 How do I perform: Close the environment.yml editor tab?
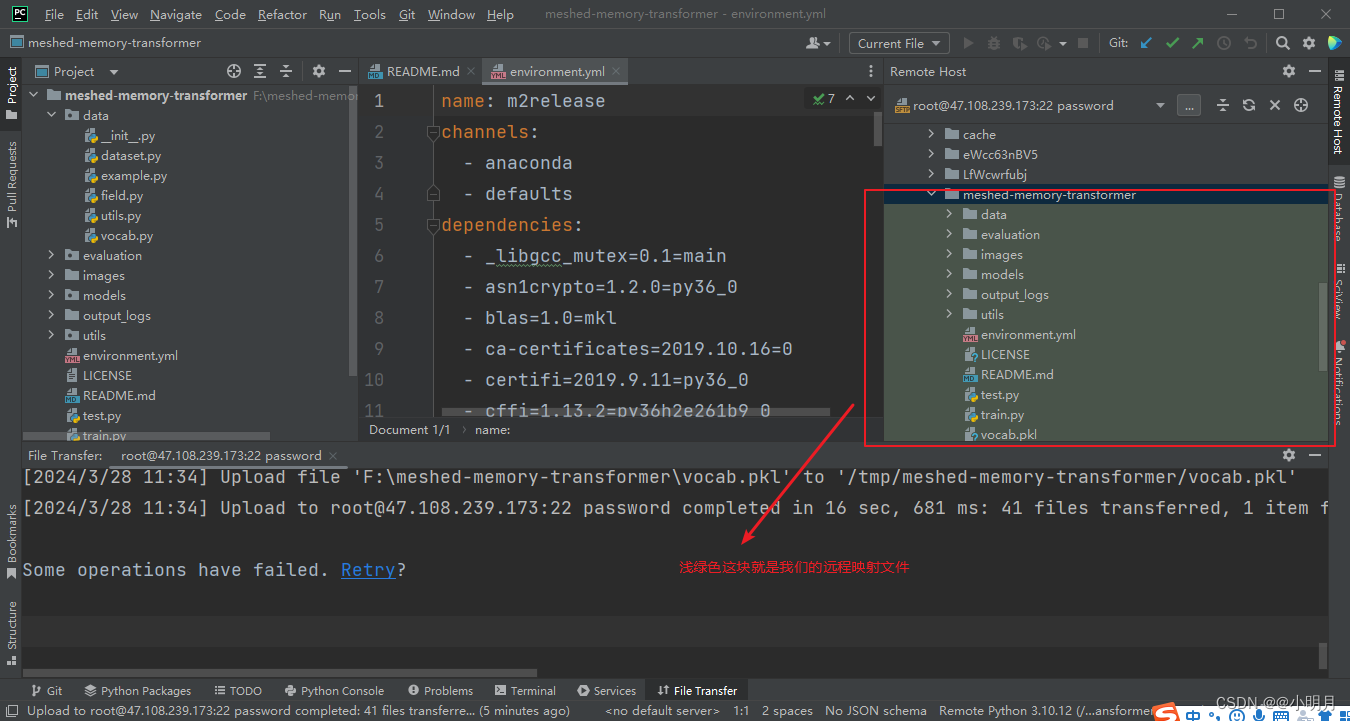(x=617, y=71)
